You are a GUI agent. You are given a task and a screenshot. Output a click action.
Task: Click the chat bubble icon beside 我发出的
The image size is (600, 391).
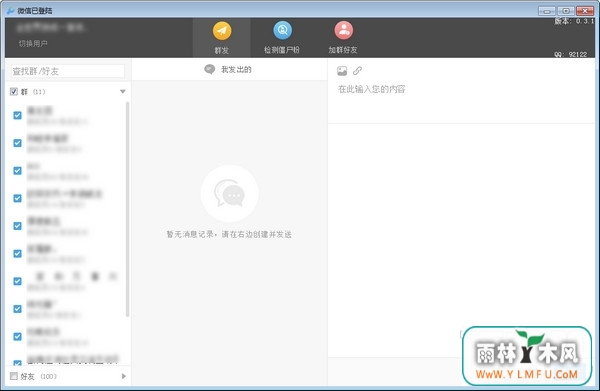click(210, 69)
